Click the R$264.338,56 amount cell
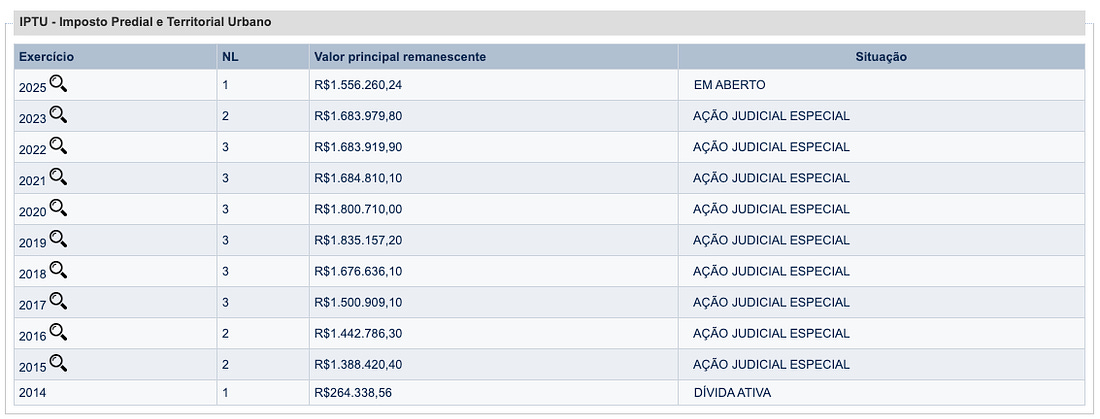 point(353,393)
